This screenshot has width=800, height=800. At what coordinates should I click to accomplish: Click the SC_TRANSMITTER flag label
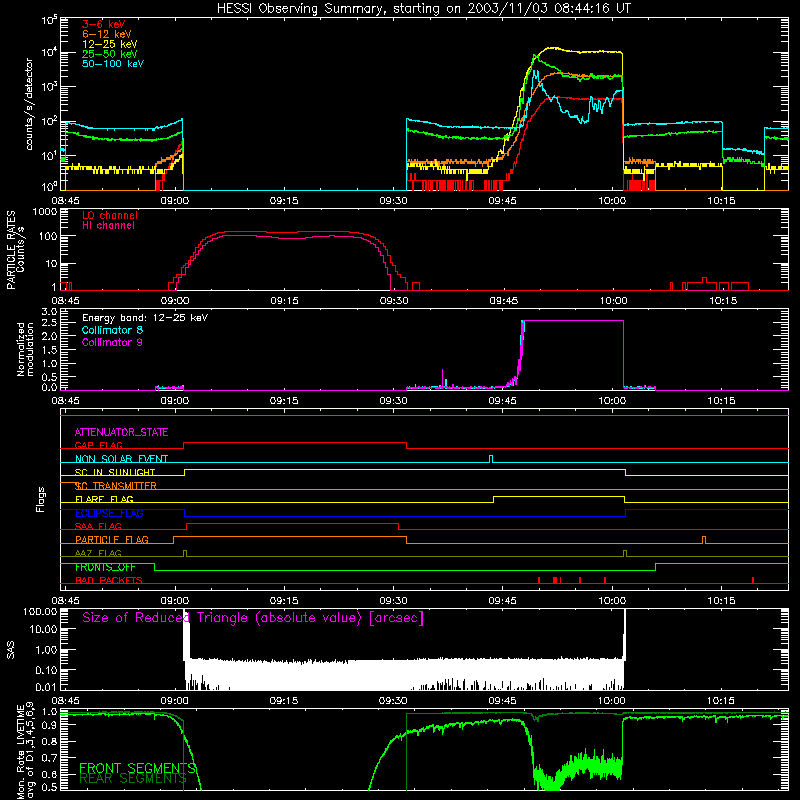(x=115, y=486)
